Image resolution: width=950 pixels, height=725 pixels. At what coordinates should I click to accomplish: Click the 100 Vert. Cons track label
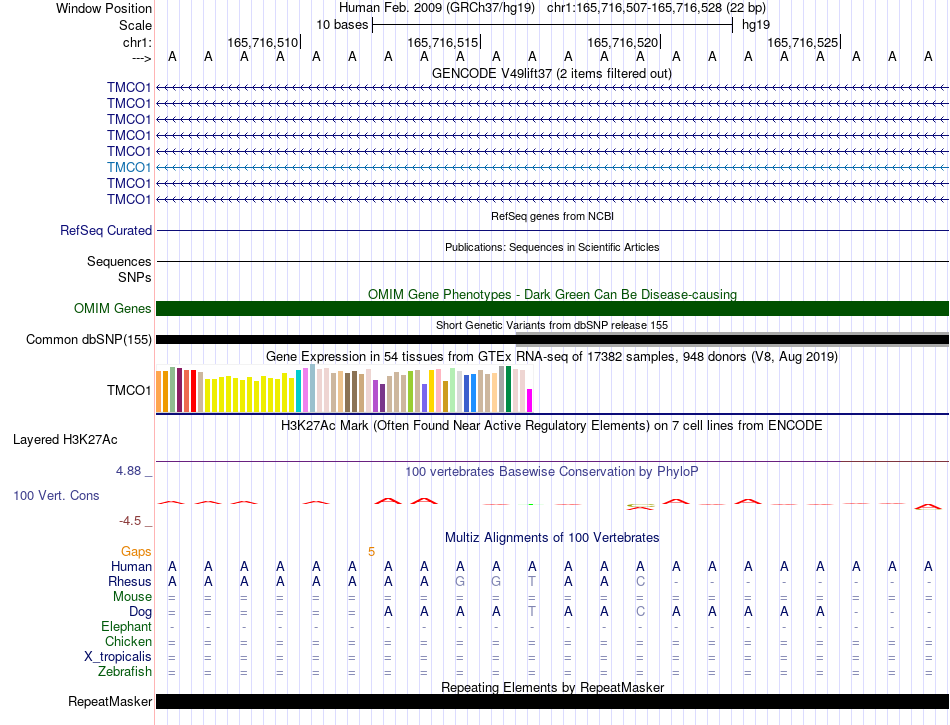[56, 495]
